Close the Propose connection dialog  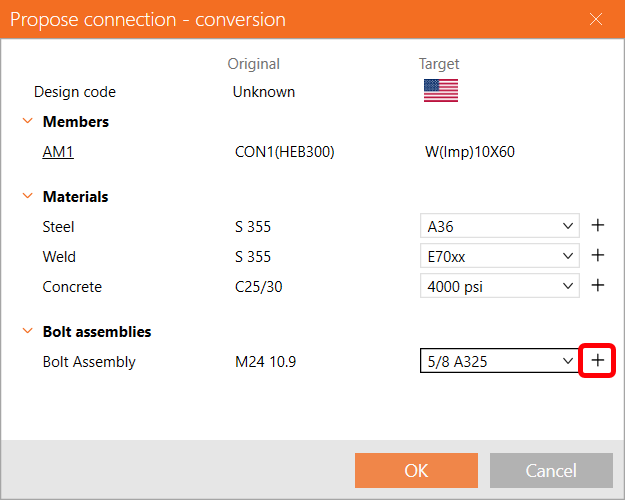(596, 19)
